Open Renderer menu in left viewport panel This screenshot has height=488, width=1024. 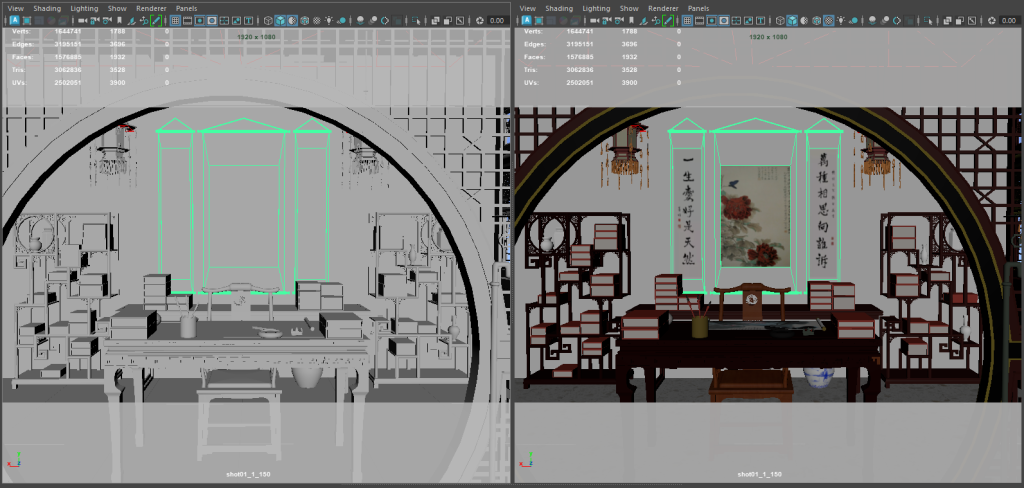151,8
